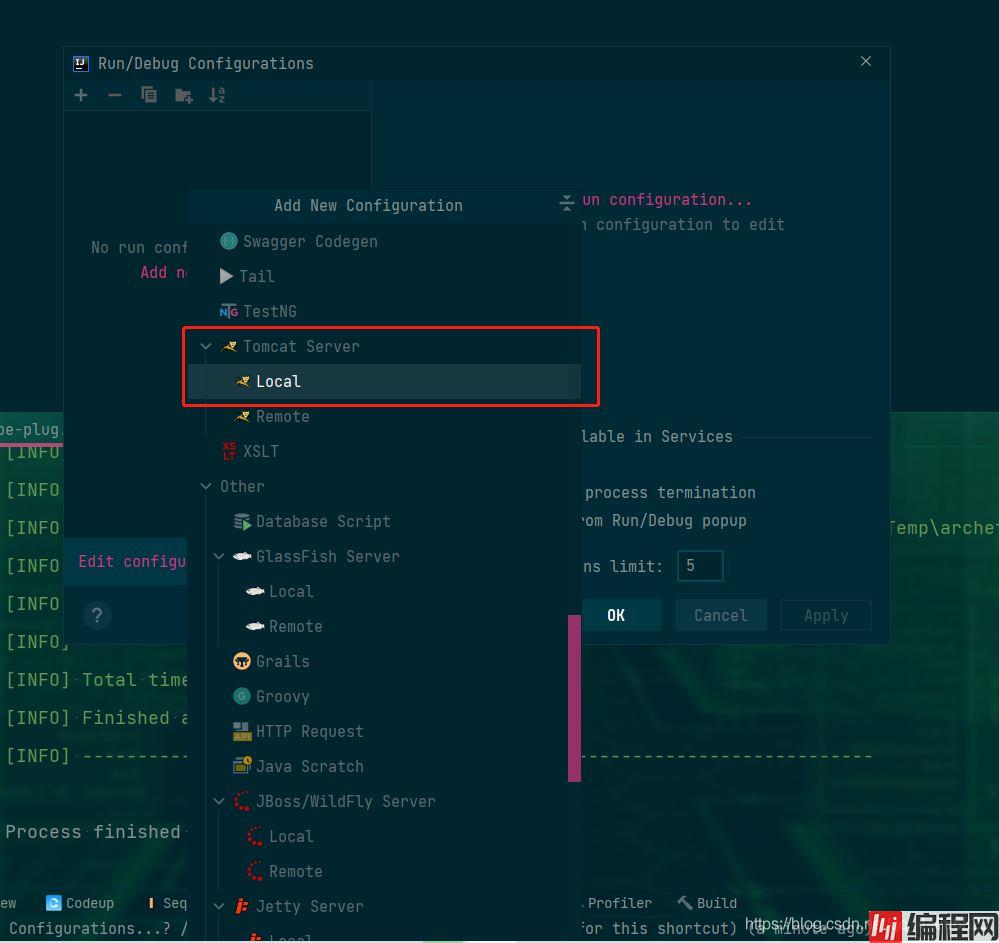Choose HTTP Request configuration type
The width and height of the screenshot is (999, 943).
pos(309,731)
